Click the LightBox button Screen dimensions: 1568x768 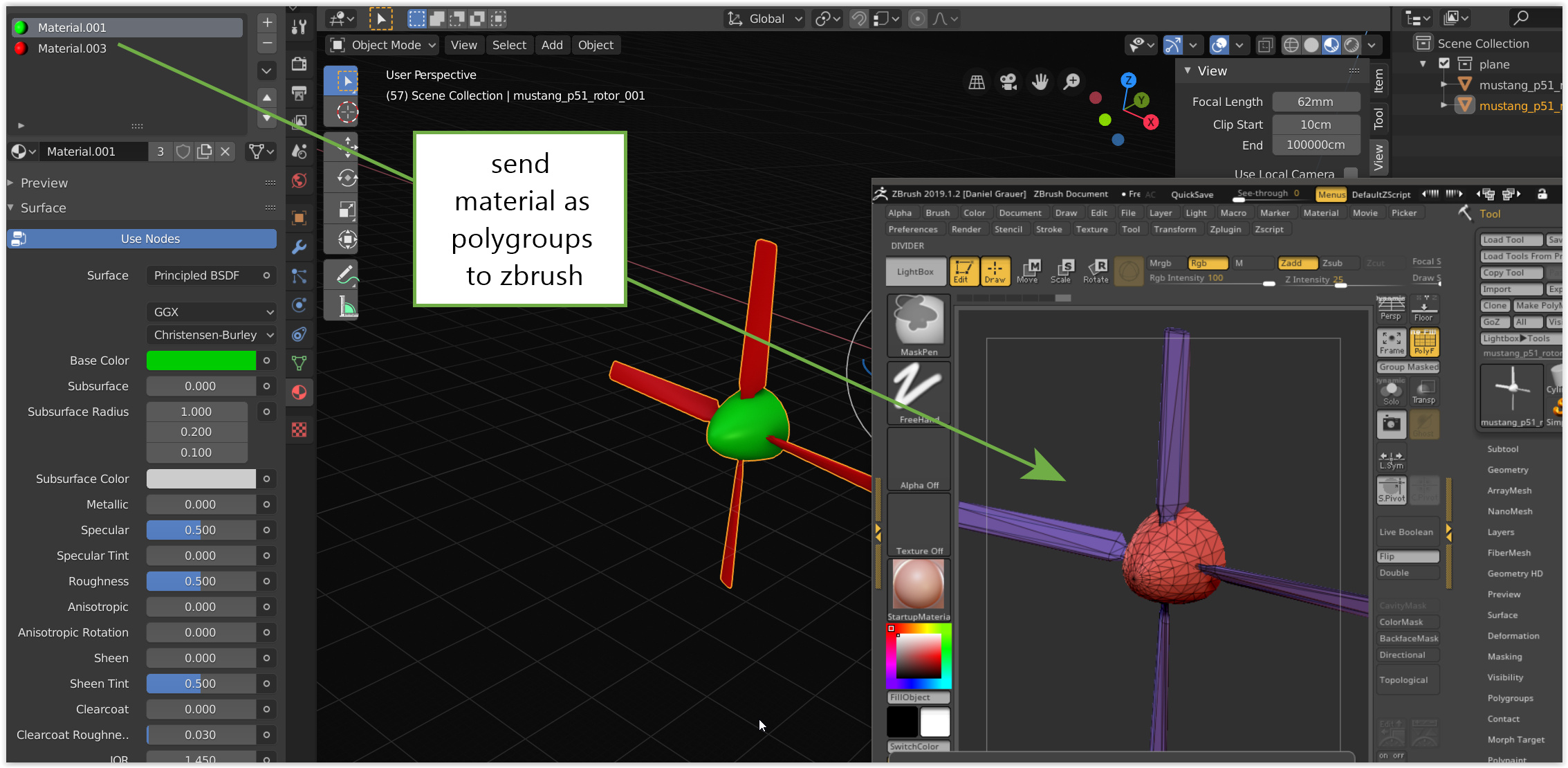[915, 271]
